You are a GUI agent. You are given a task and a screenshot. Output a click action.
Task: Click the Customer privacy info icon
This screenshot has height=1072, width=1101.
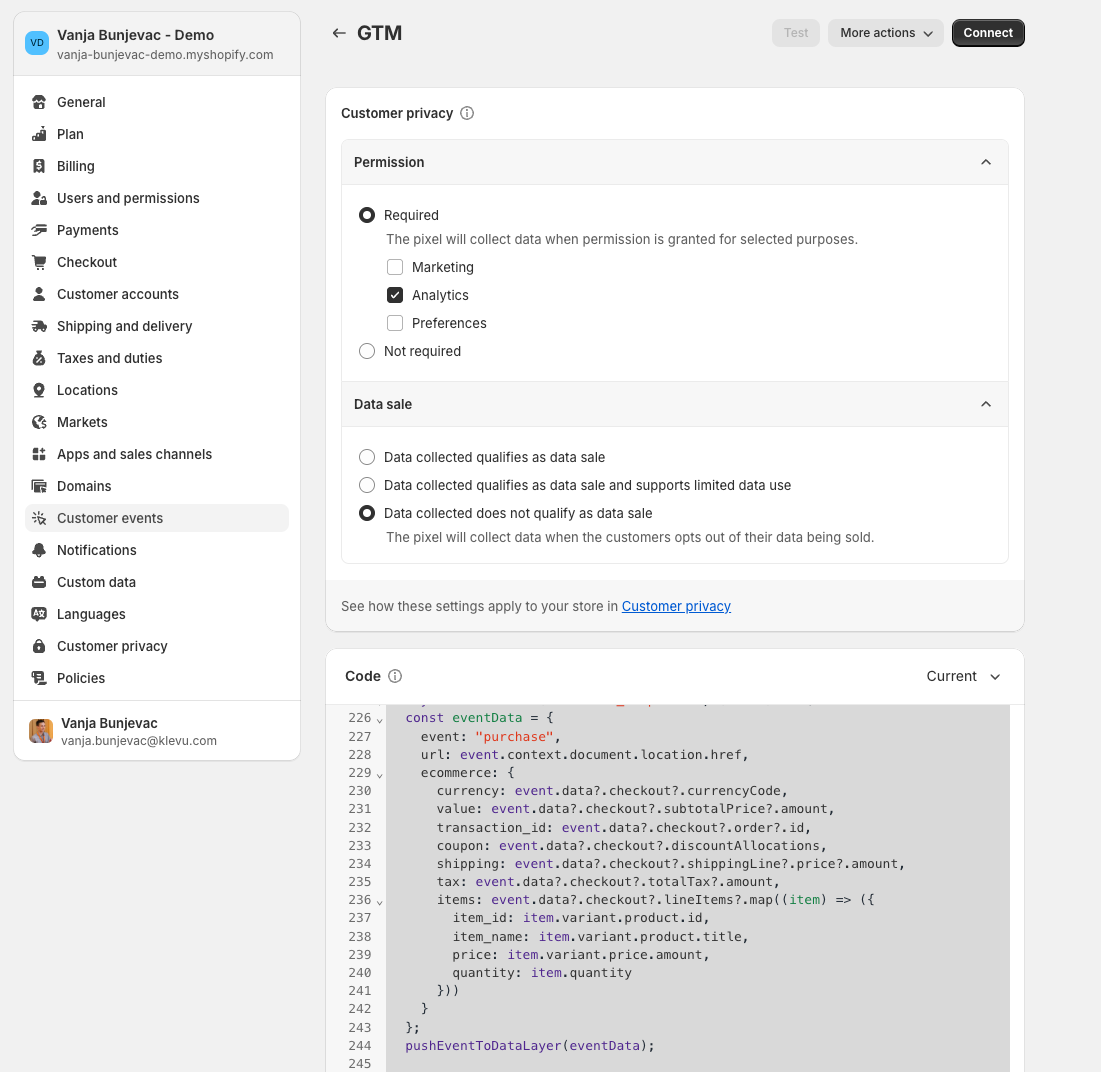point(467,113)
